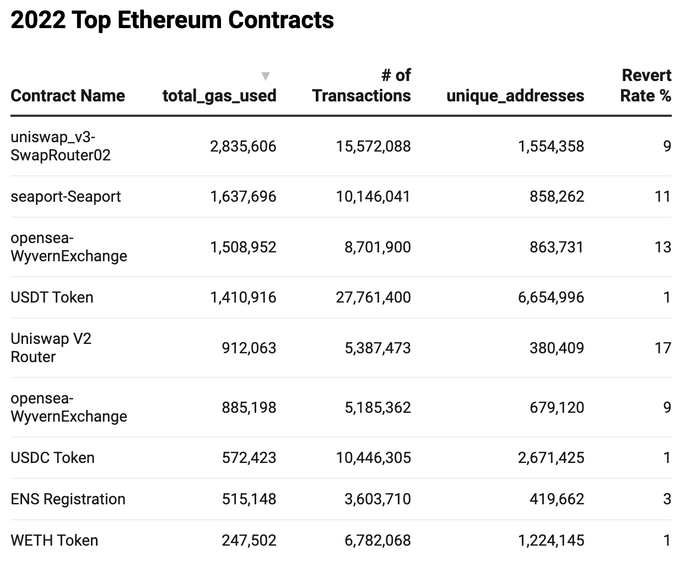The image size is (680, 571).
Task: Sort table by total_gas_used header
Action: point(219,96)
